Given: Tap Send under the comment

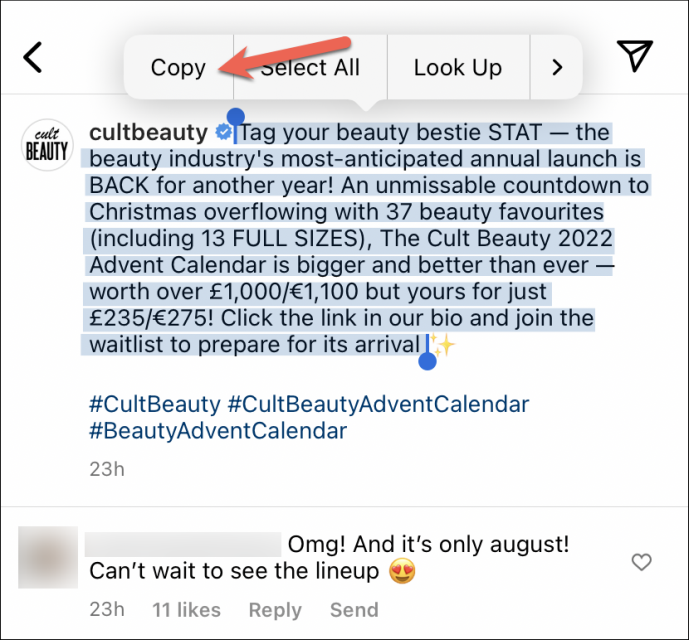Looking at the screenshot, I should [x=354, y=609].
